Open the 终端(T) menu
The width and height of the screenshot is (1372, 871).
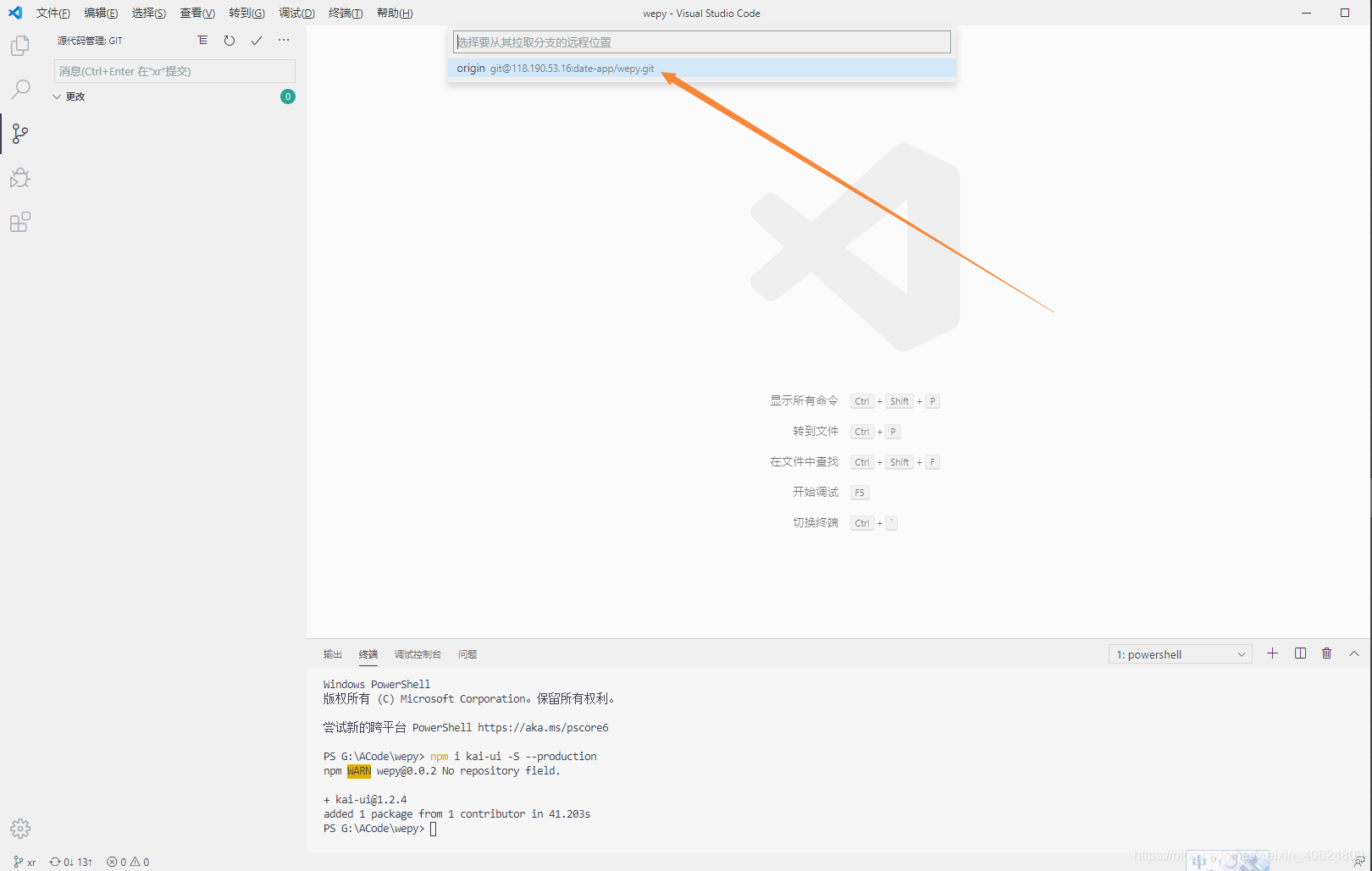[x=346, y=13]
